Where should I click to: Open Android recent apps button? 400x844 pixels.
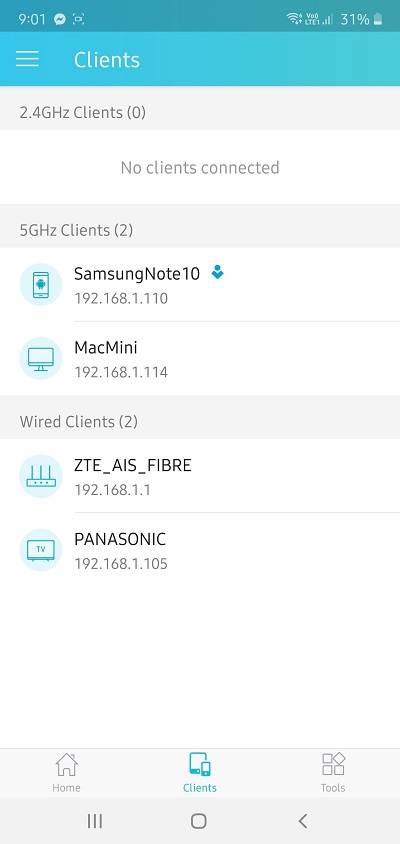(95, 821)
